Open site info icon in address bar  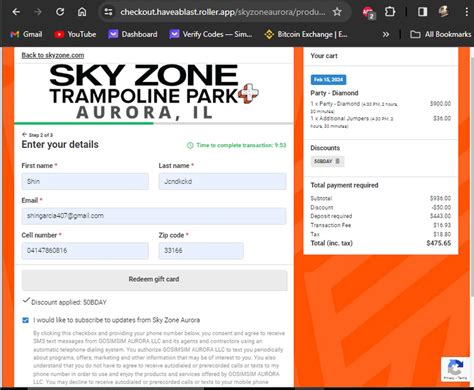tap(108, 12)
